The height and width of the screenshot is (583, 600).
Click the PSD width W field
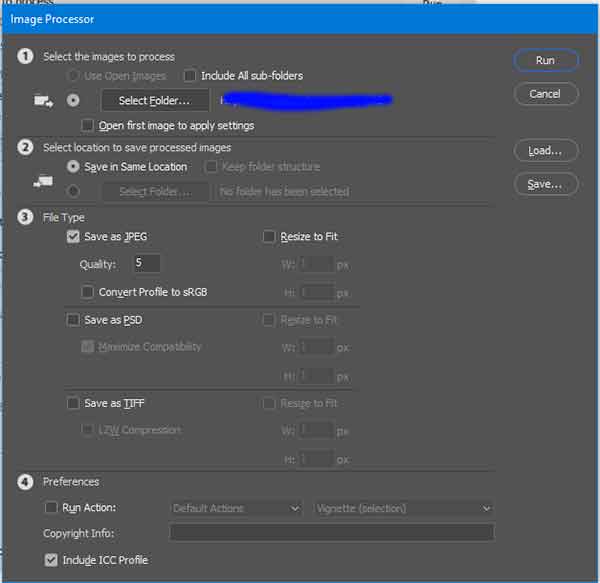(x=317, y=347)
